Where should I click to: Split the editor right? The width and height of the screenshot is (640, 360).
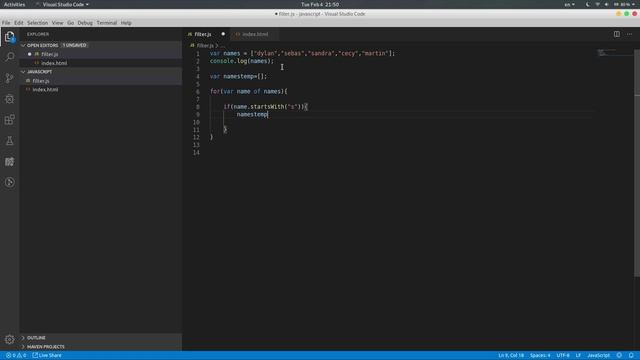(617, 34)
